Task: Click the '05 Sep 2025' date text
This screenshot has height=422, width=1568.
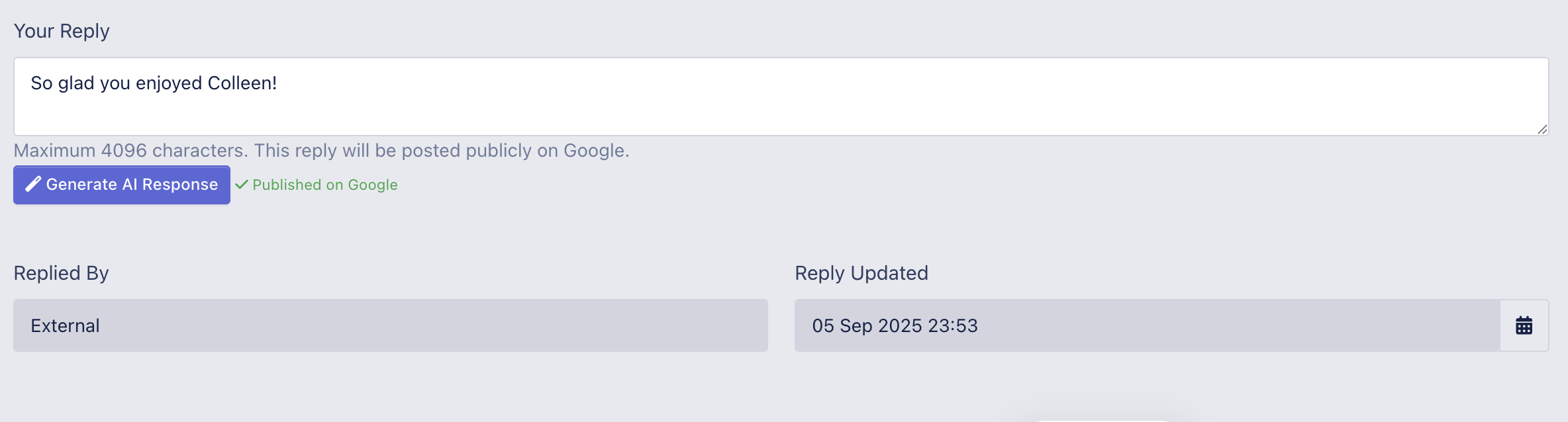Action: [x=867, y=325]
